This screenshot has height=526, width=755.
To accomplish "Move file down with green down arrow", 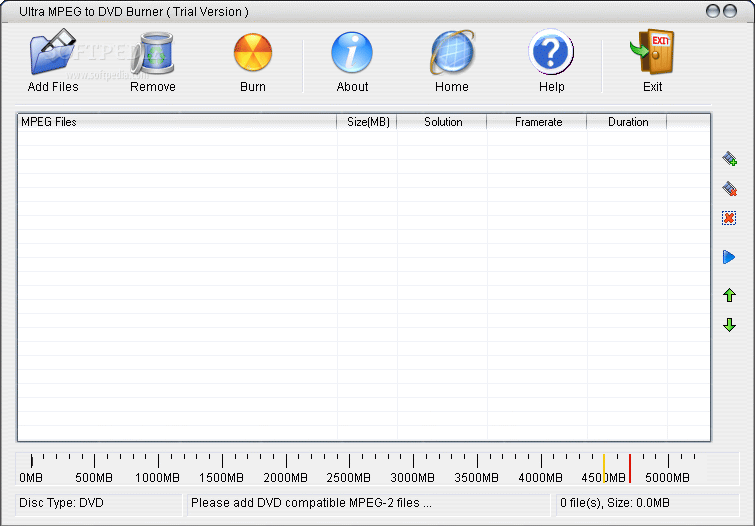I will point(729,325).
